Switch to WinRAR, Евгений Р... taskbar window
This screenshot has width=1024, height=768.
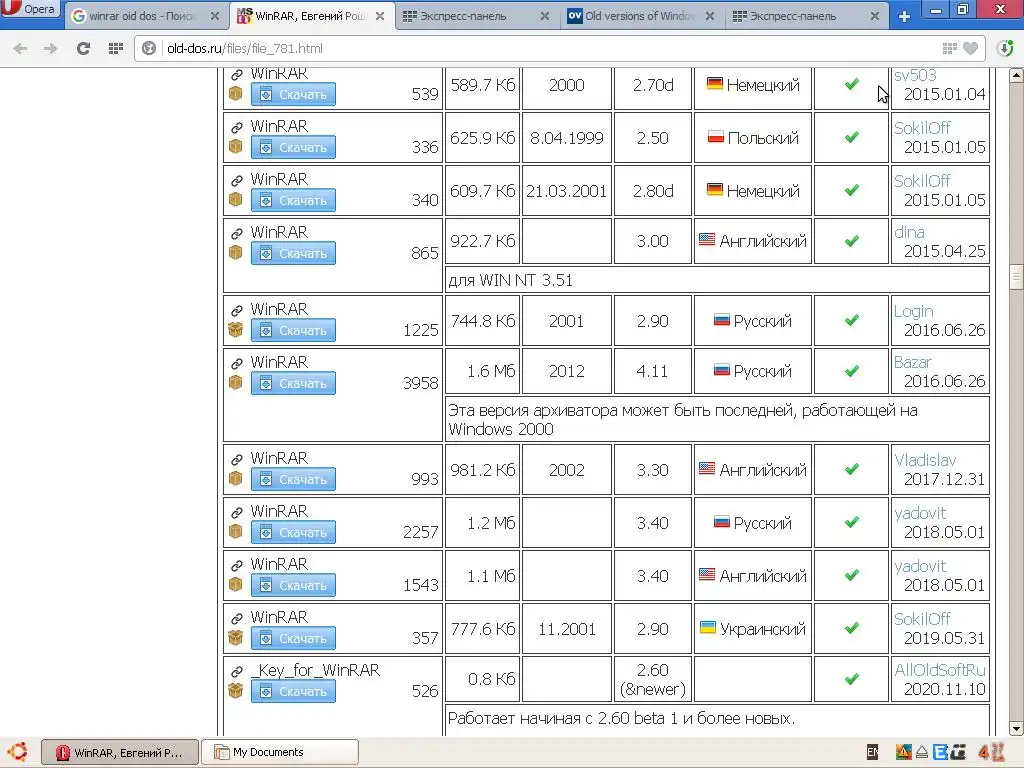tap(120, 752)
